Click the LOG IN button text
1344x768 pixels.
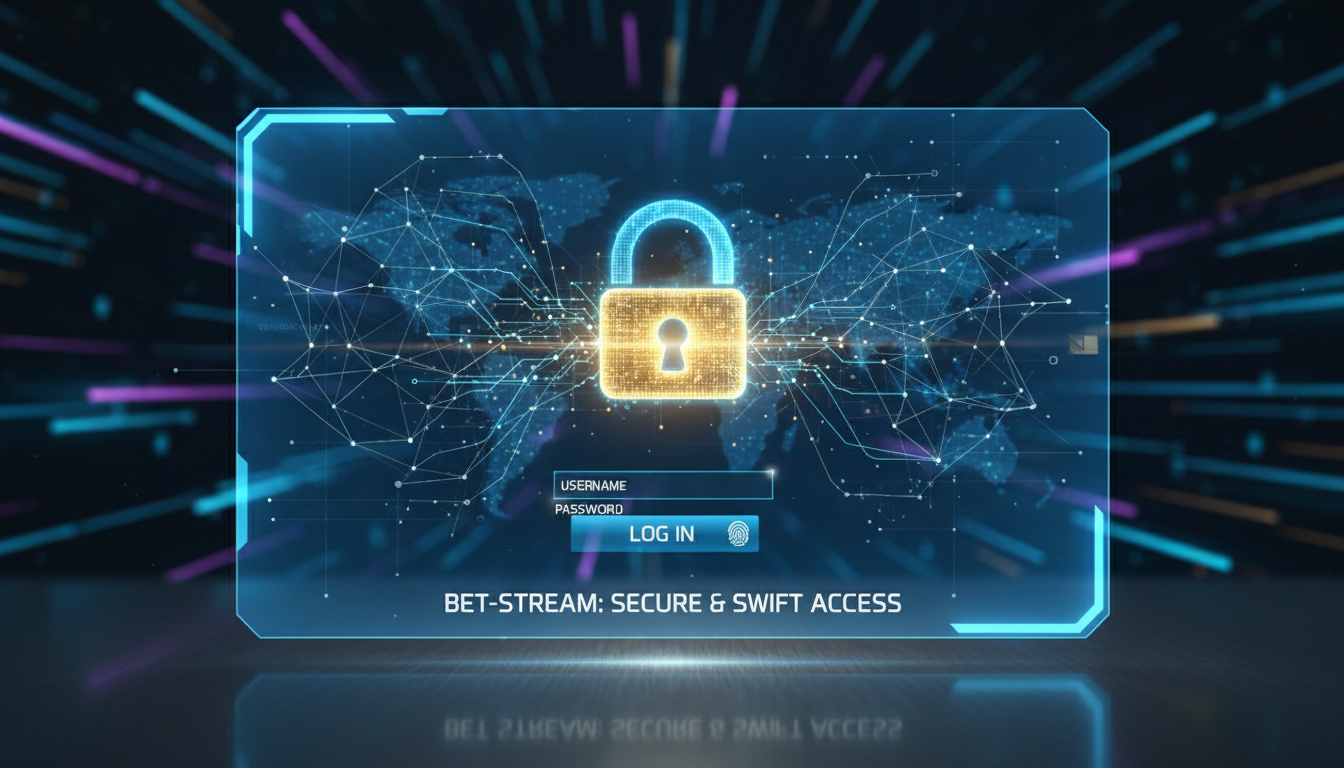click(x=661, y=534)
